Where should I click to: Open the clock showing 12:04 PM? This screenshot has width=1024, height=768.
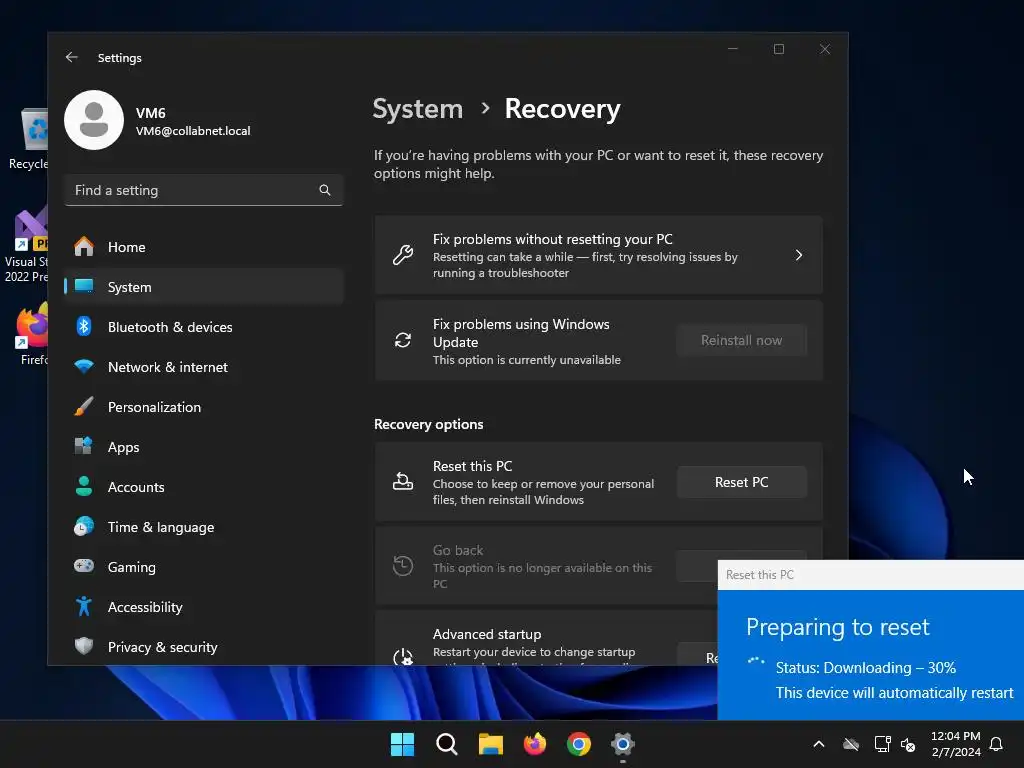tap(955, 744)
